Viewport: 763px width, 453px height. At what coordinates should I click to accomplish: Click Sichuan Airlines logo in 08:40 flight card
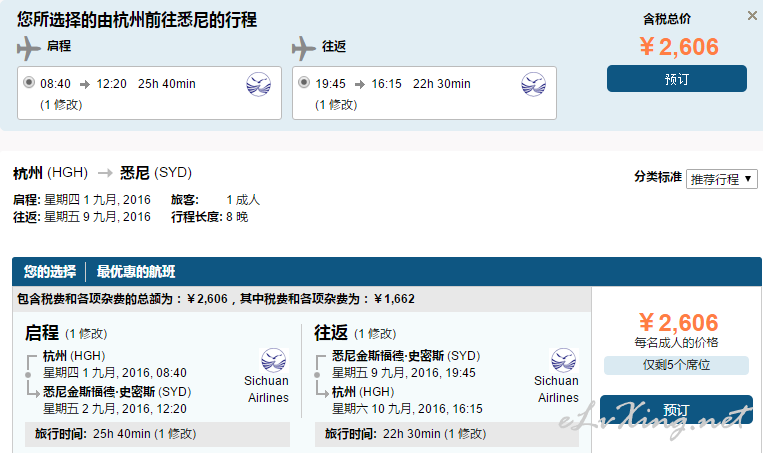pyautogui.click(x=258, y=85)
